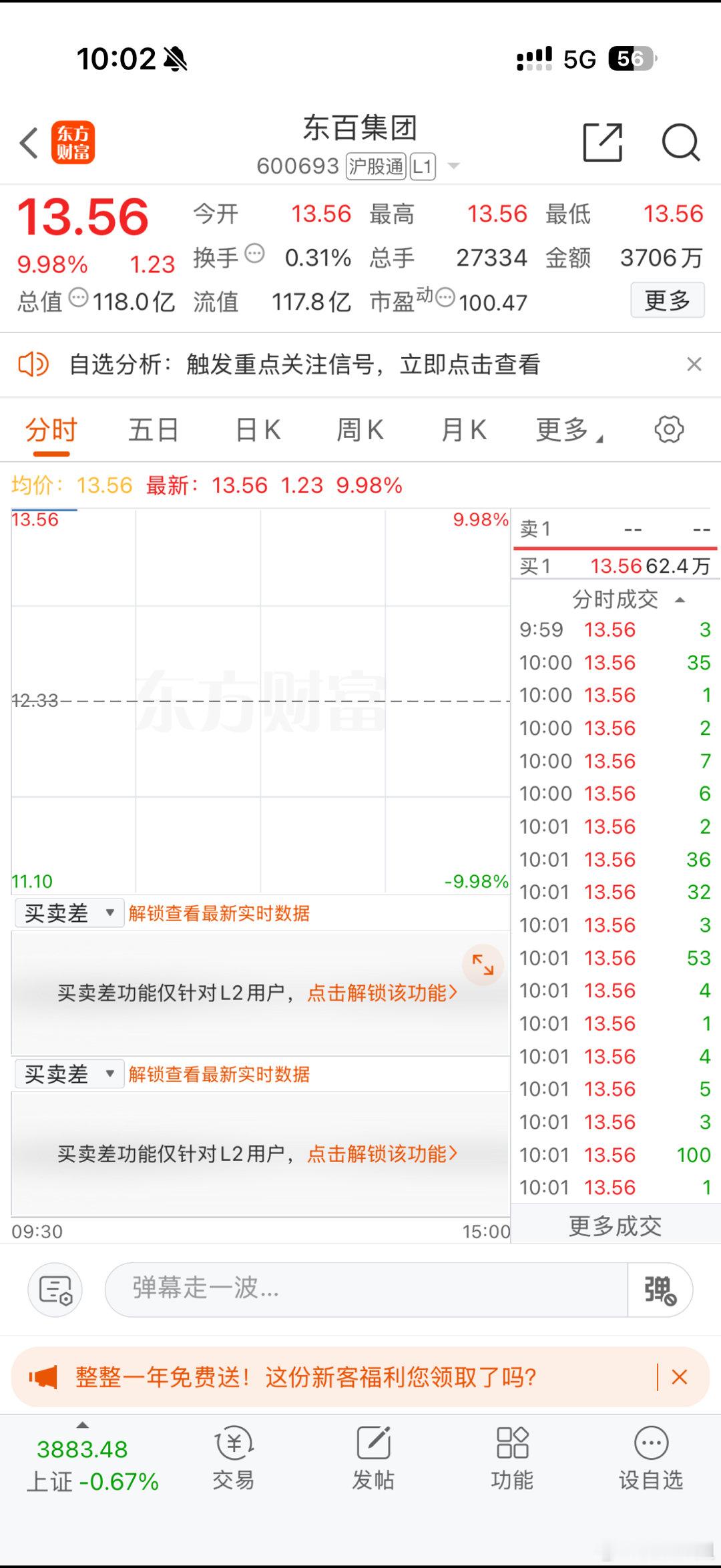Tap the 设自选 watchlist icon
Screen dimensions: 721x1568
pyautogui.click(x=651, y=1457)
